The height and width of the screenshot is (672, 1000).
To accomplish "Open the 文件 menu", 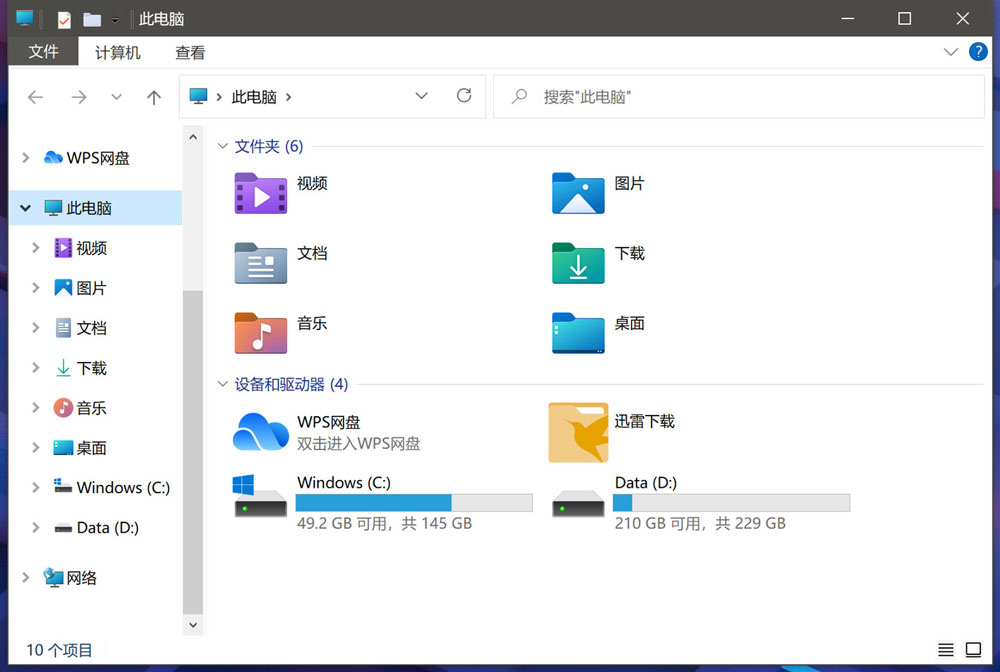I will coord(43,52).
